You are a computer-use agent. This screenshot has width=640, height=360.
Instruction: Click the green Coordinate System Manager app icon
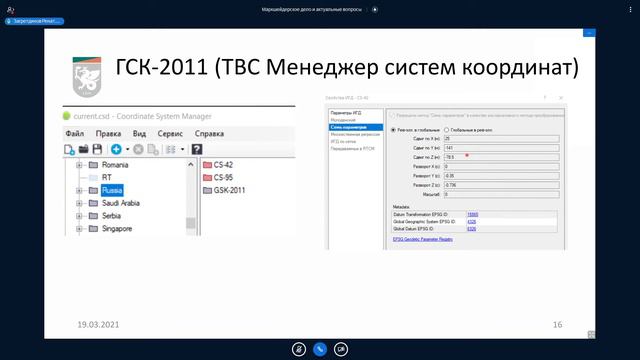(67, 116)
